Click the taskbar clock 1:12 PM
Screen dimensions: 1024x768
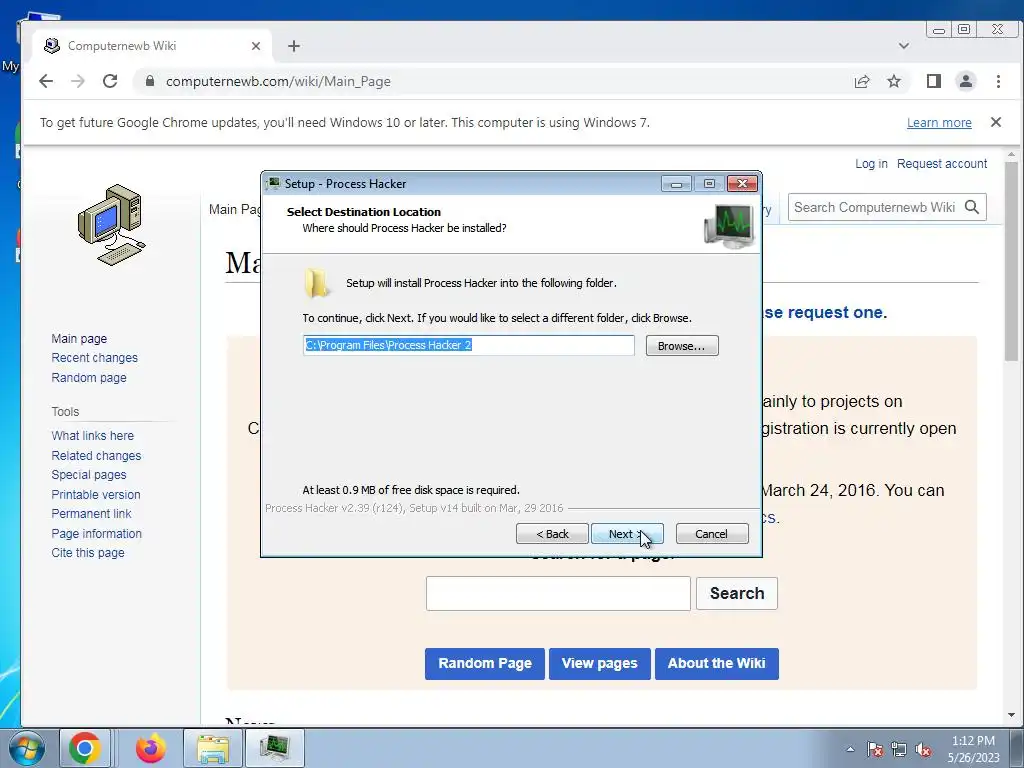point(973,741)
